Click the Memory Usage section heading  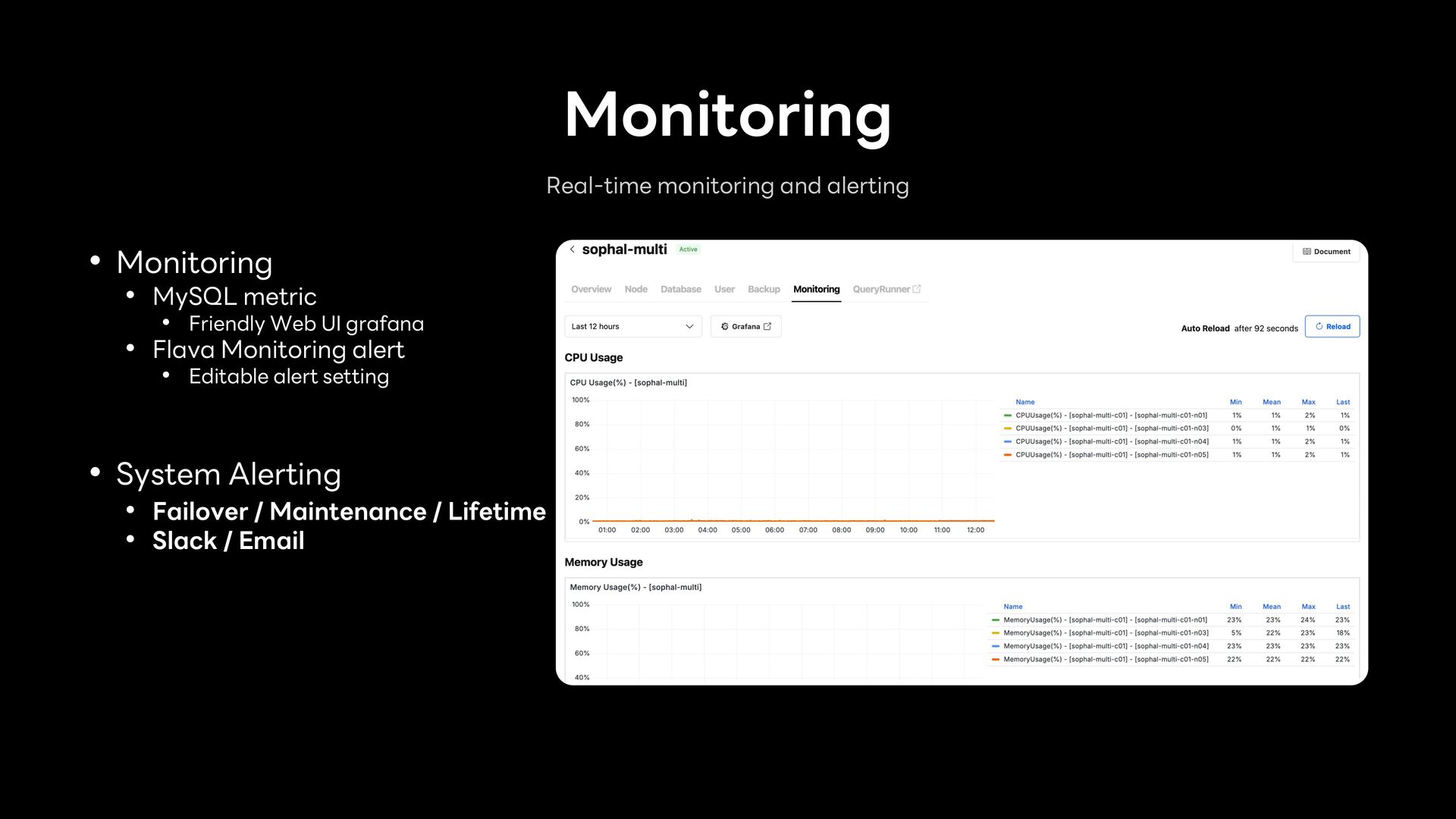tap(603, 563)
